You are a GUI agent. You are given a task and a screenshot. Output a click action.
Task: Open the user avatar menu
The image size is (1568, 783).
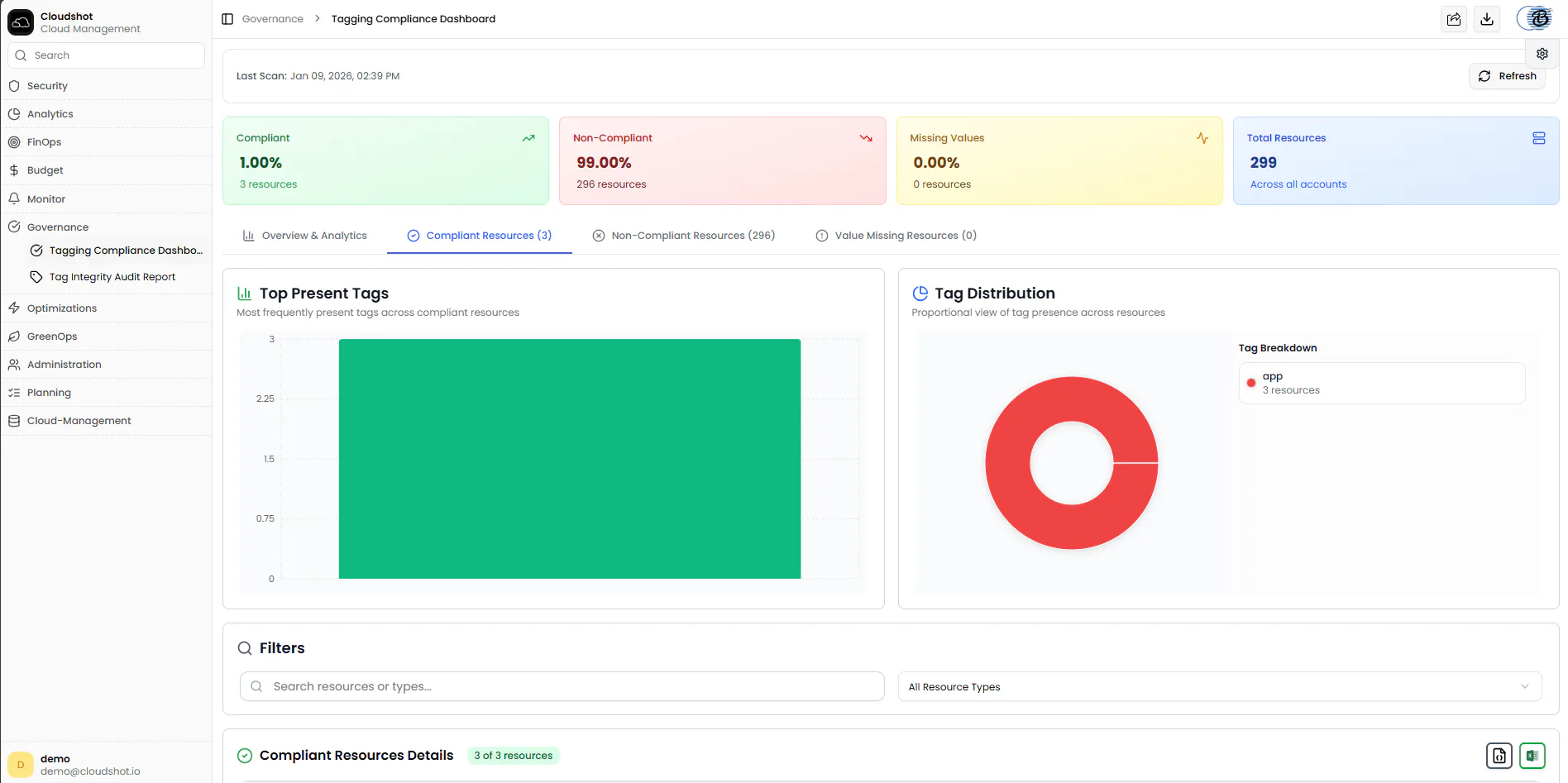tap(1537, 18)
